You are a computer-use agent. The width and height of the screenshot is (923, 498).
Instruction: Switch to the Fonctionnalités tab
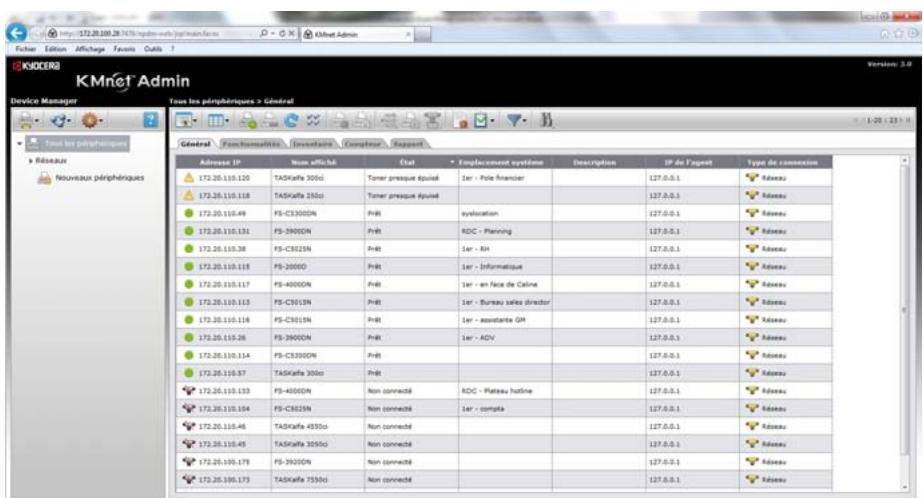point(251,144)
